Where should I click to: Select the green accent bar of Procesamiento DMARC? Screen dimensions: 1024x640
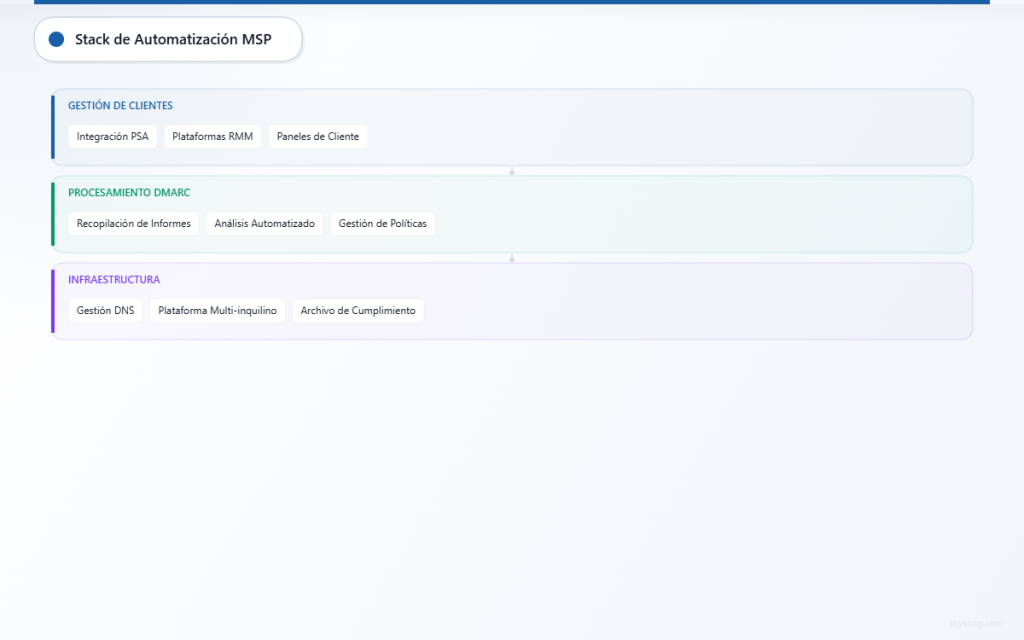[x=52, y=214]
